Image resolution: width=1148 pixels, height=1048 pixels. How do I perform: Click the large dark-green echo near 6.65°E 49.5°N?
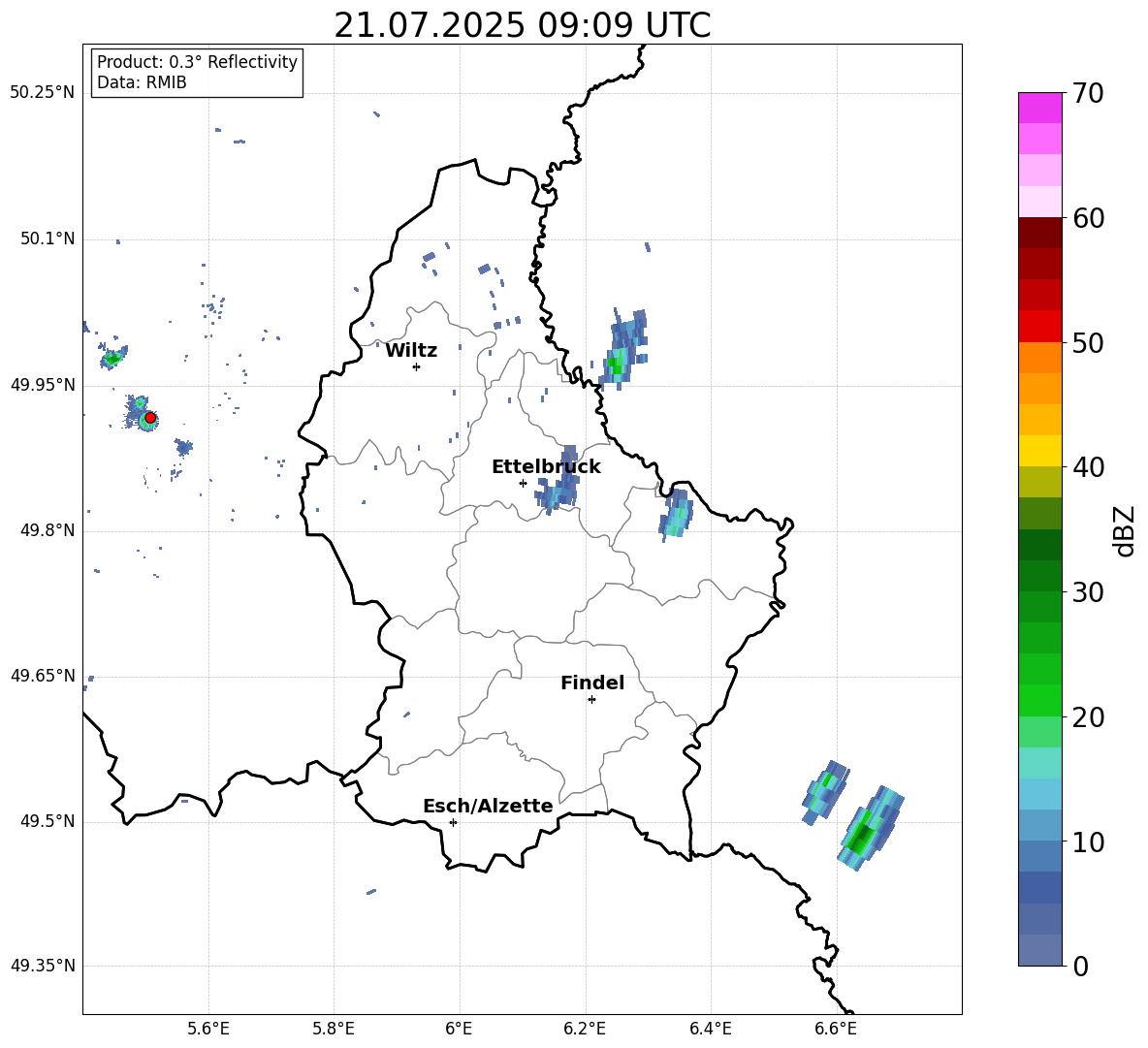(871, 829)
